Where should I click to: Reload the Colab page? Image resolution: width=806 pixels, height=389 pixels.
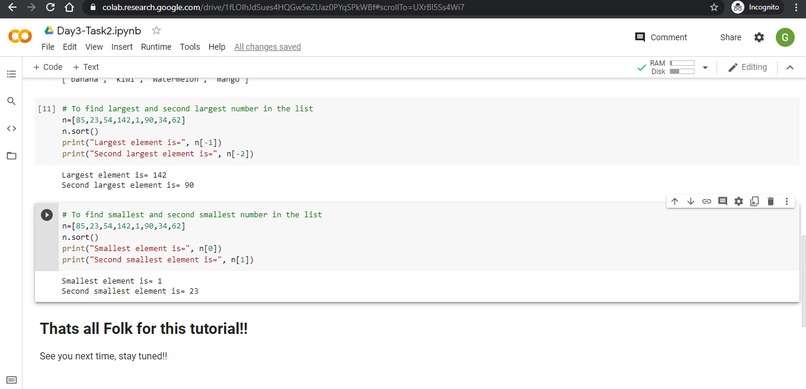pos(50,7)
